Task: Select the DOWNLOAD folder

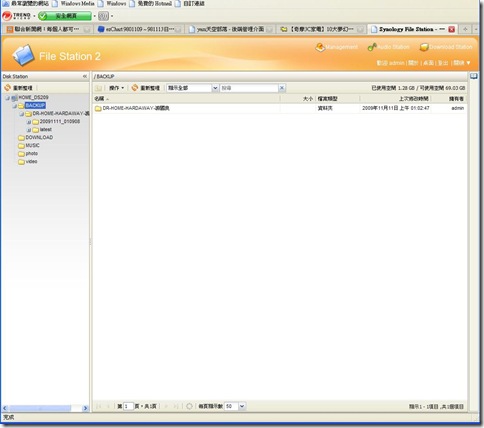Action: pos(39,137)
